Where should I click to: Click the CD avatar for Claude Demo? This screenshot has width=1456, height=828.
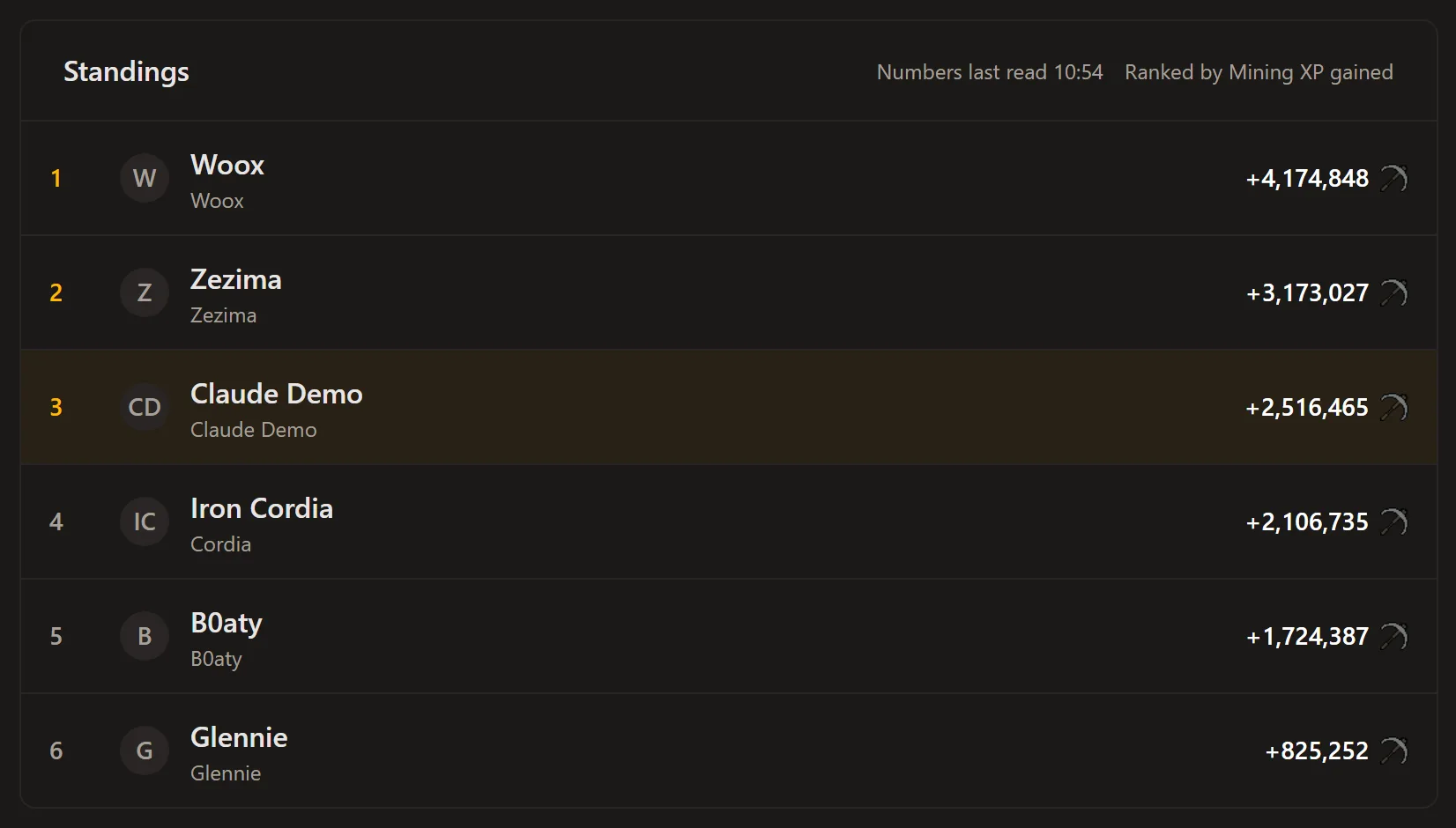(x=145, y=407)
